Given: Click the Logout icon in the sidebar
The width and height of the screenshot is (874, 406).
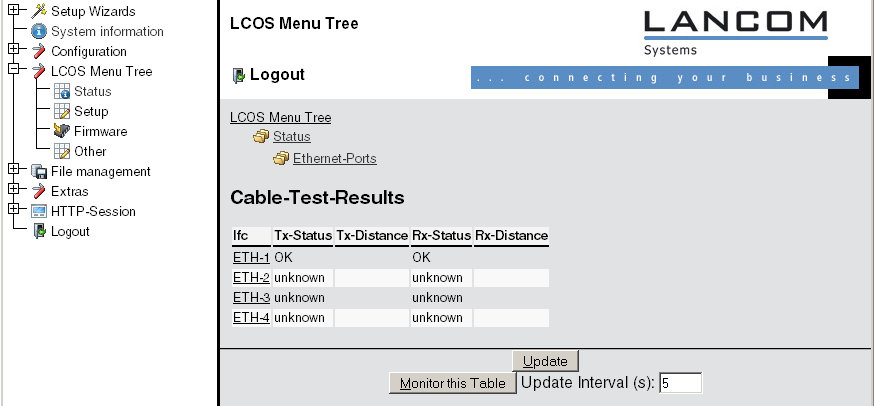Looking at the screenshot, I should pyautogui.click(x=39, y=231).
